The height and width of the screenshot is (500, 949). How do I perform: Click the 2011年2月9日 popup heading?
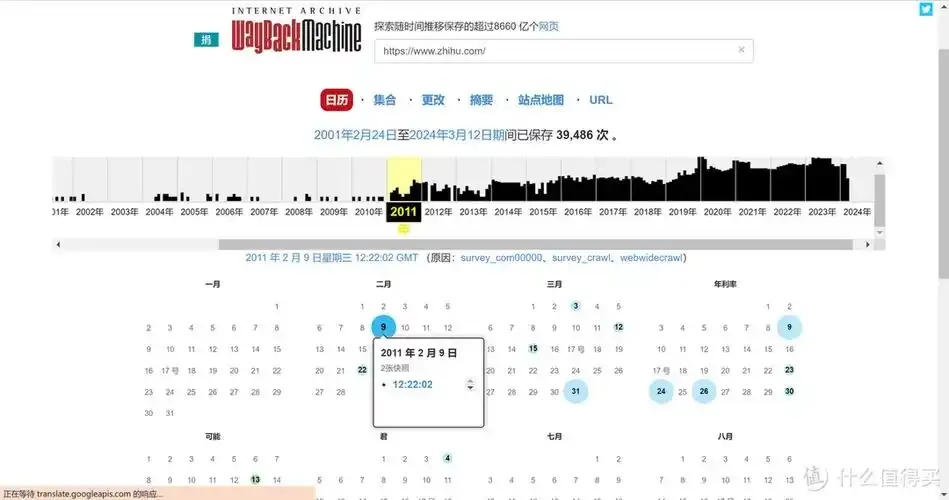pos(419,353)
